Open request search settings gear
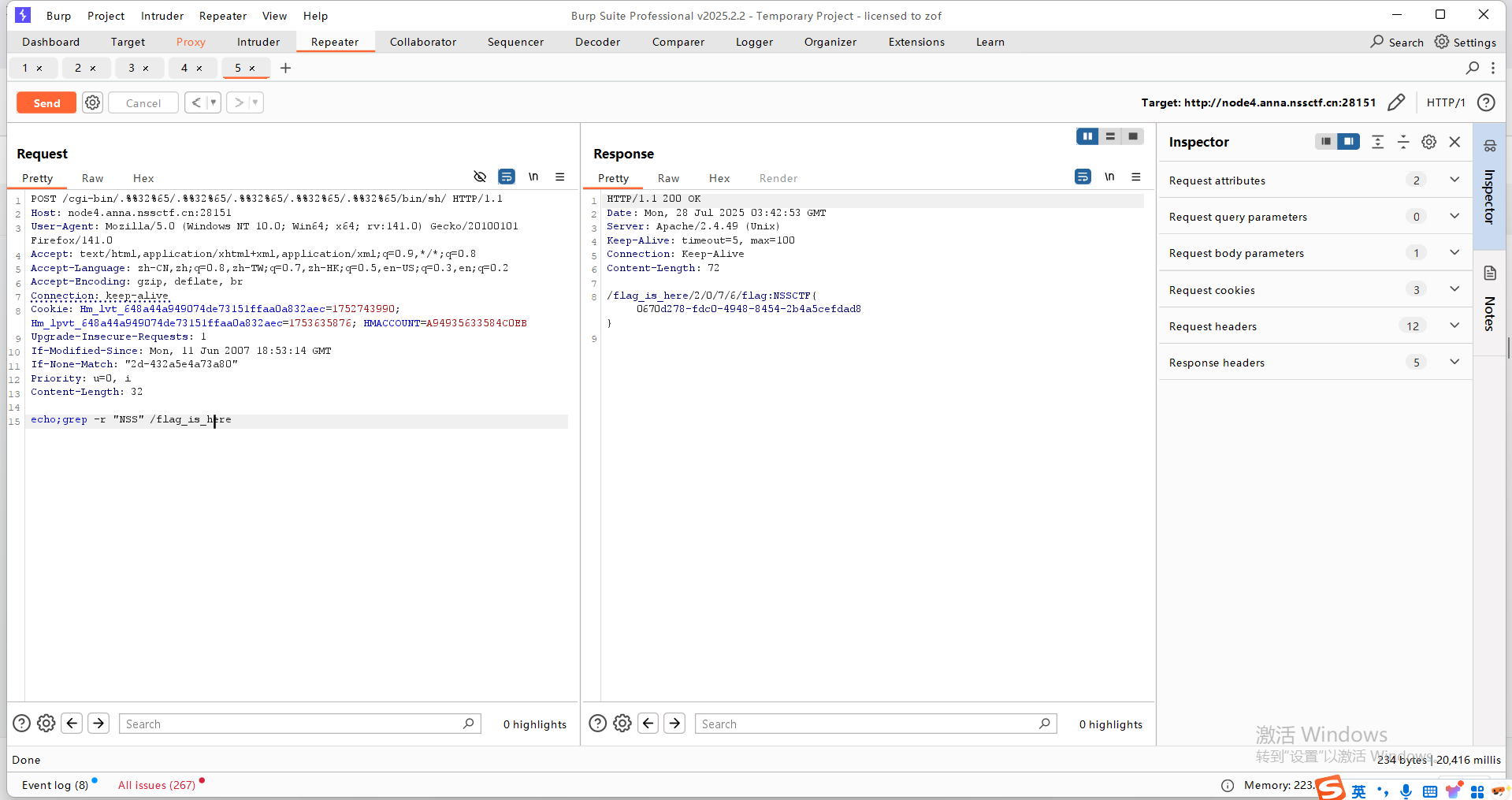1512x800 pixels. pyautogui.click(x=46, y=723)
